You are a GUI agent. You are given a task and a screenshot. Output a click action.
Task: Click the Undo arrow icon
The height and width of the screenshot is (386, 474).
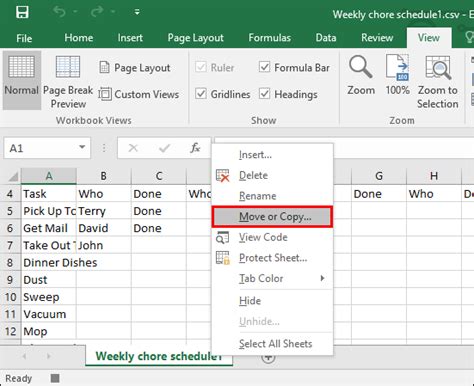[x=60, y=12]
